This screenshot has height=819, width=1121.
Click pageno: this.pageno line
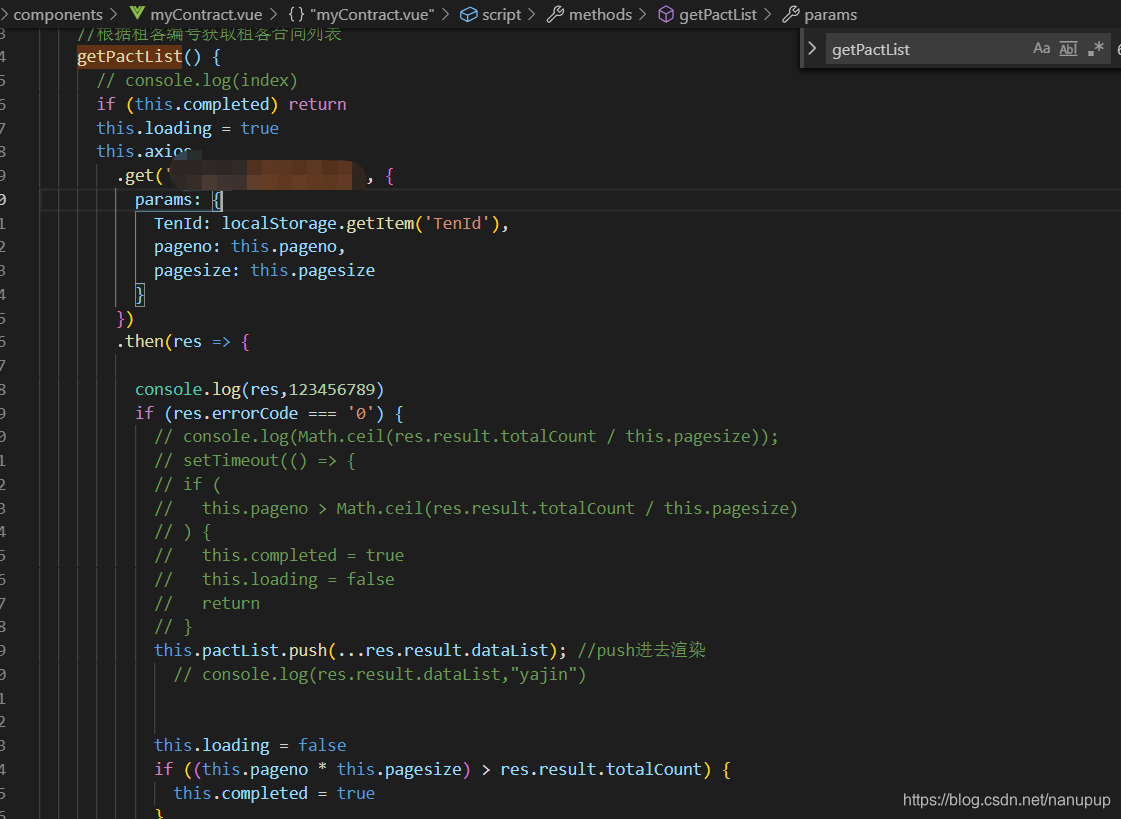[250, 247]
